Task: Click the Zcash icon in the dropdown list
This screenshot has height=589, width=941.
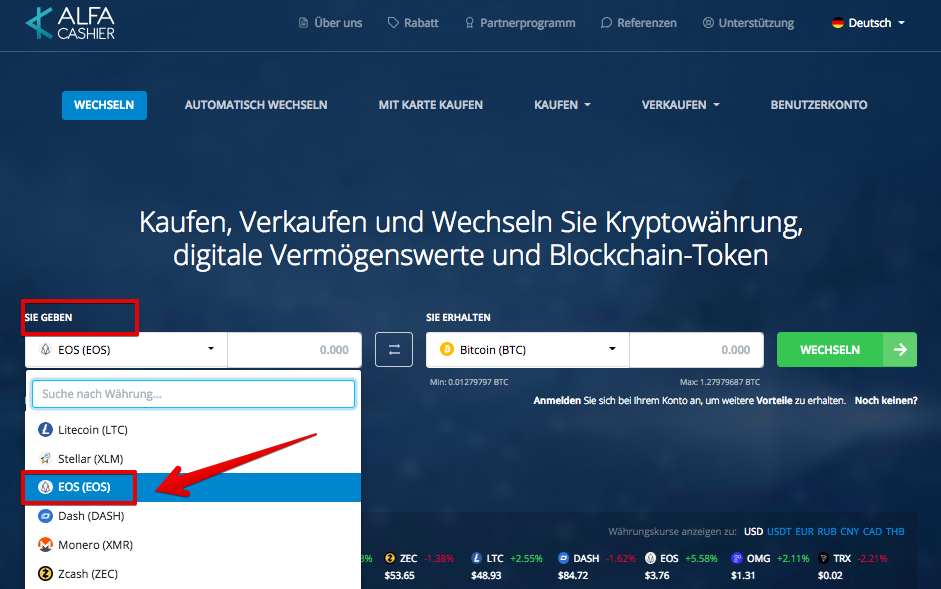Action: (x=45, y=573)
